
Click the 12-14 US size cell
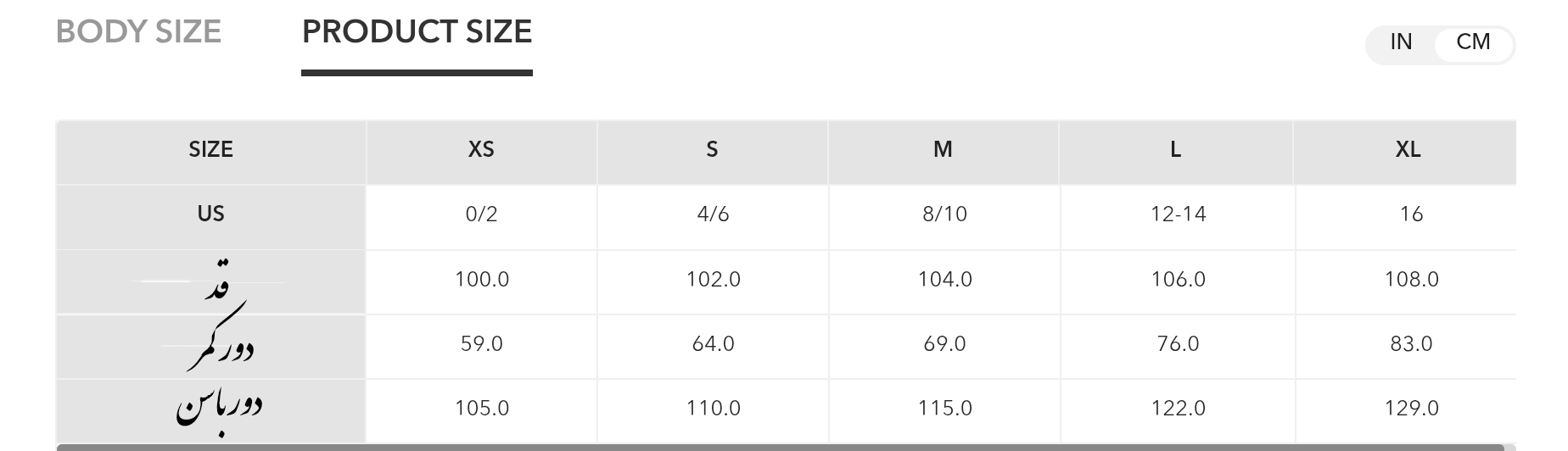pos(1178,214)
